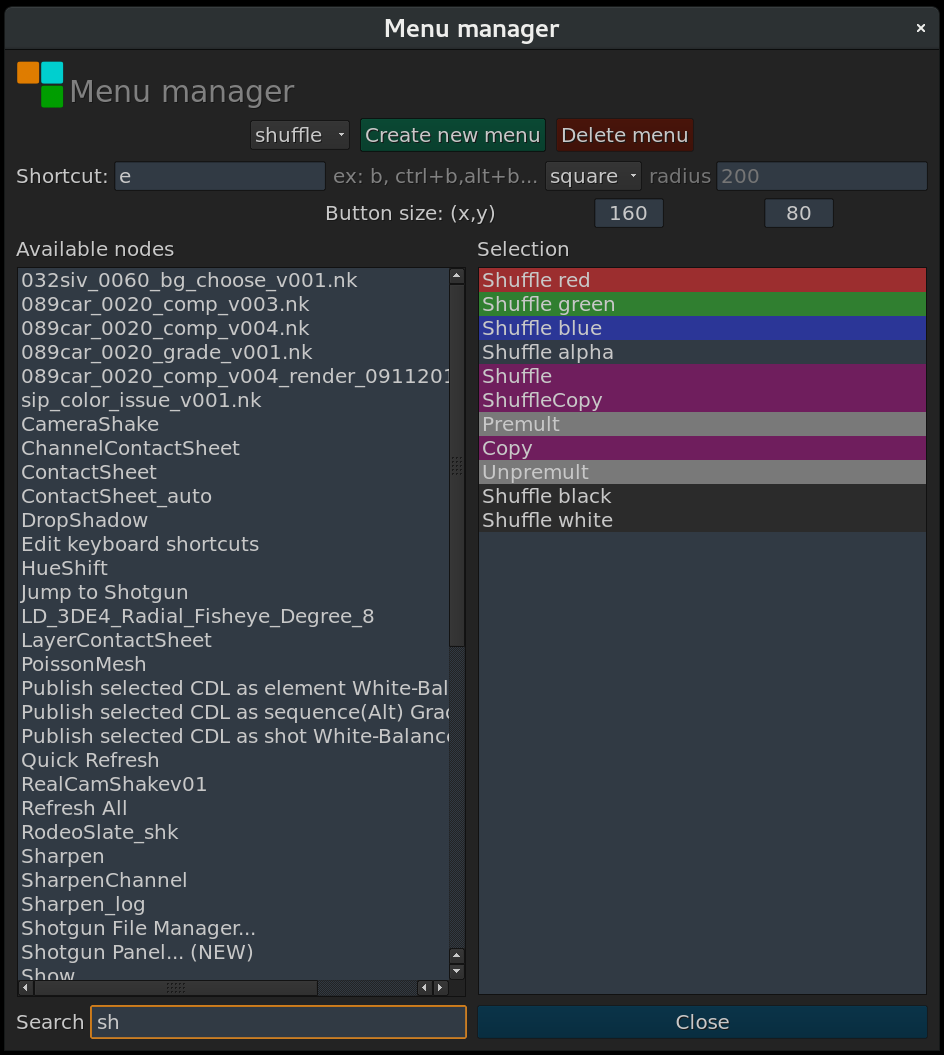Select HueShift in the Available nodes list
This screenshot has width=944, height=1055.
click(x=64, y=568)
